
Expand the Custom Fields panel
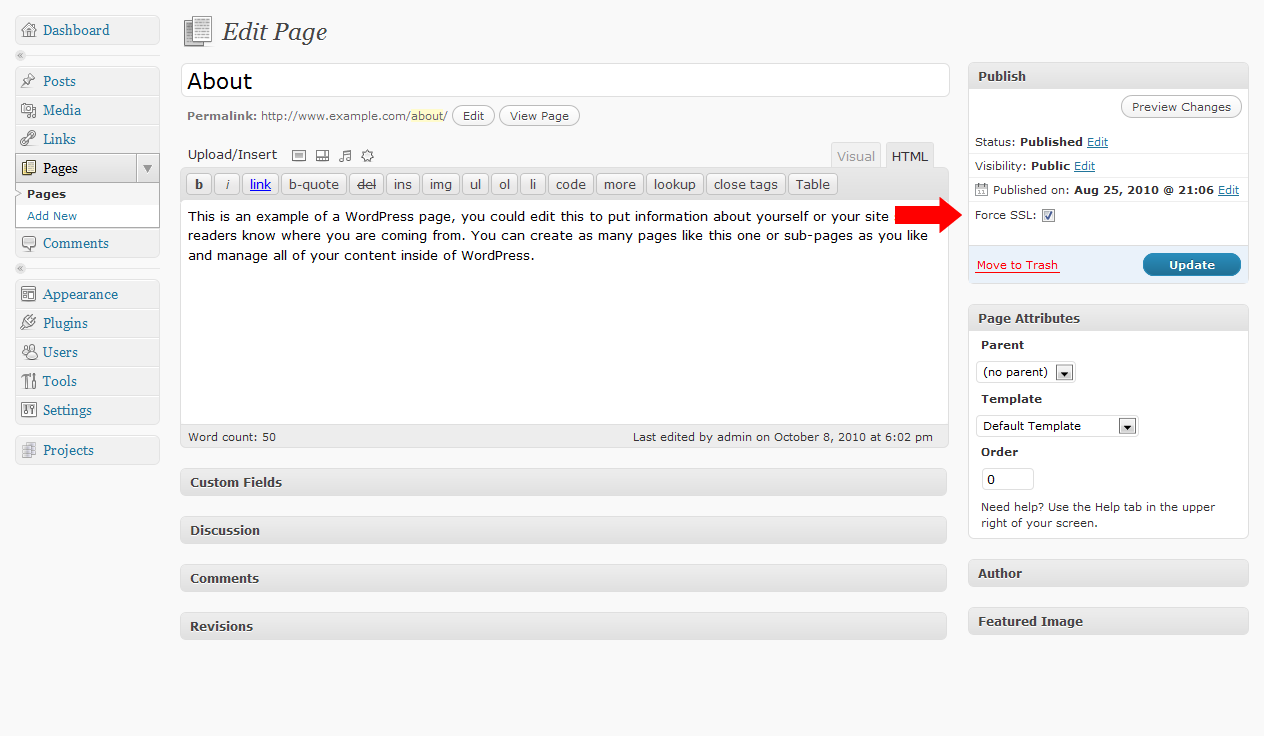(x=563, y=482)
